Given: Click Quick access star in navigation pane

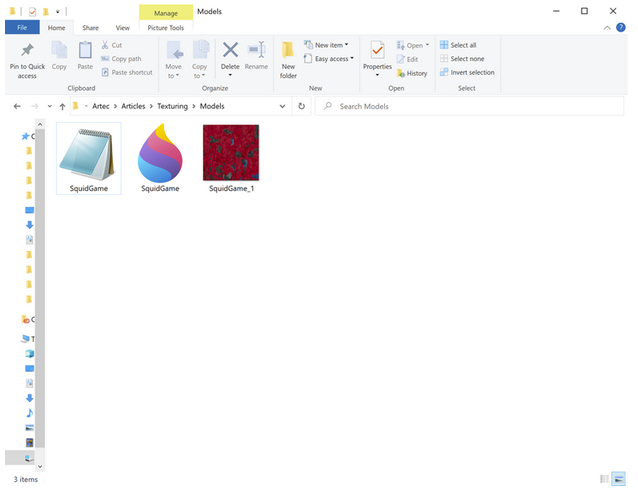Looking at the screenshot, I should (x=25, y=136).
